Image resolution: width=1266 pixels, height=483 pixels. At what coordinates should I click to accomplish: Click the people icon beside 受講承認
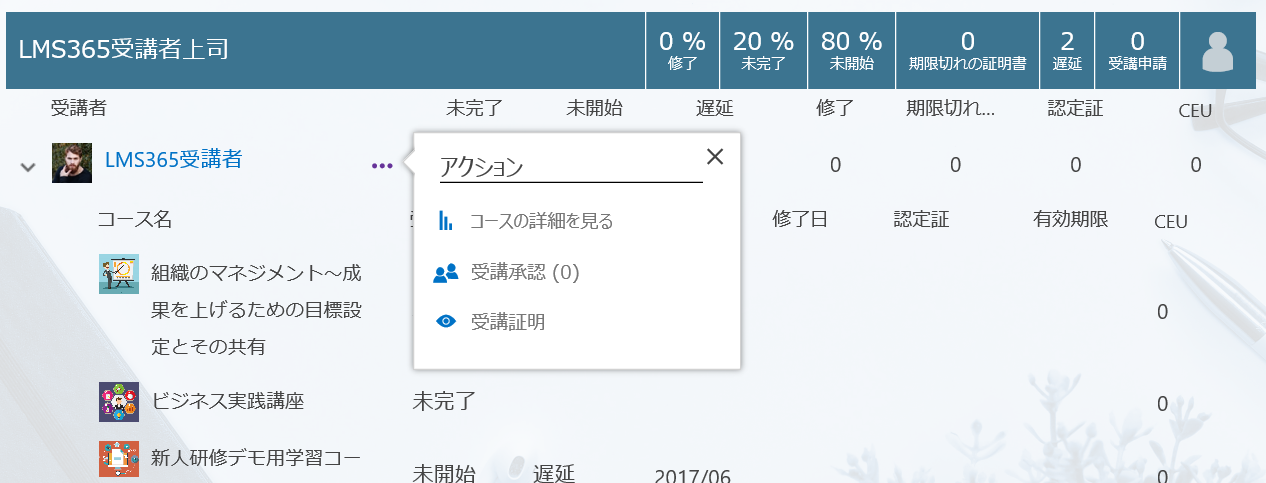click(446, 272)
